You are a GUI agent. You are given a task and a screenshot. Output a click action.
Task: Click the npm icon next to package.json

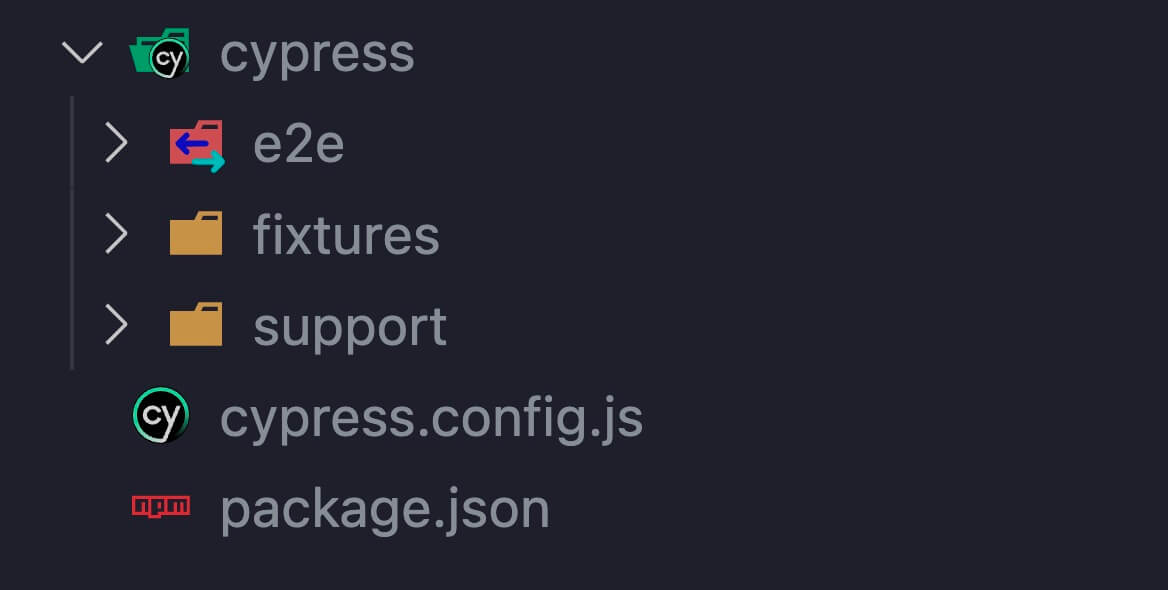pyautogui.click(x=160, y=506)
